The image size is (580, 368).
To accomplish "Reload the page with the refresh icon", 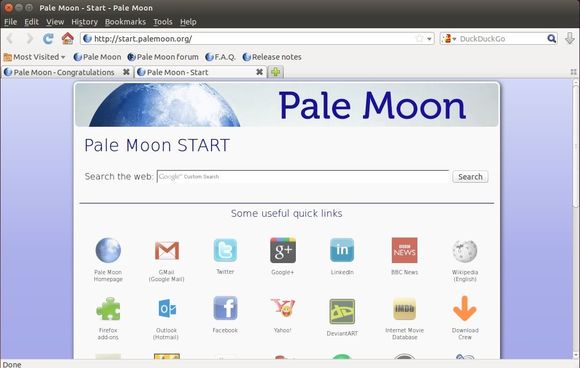I will [48, 38].
